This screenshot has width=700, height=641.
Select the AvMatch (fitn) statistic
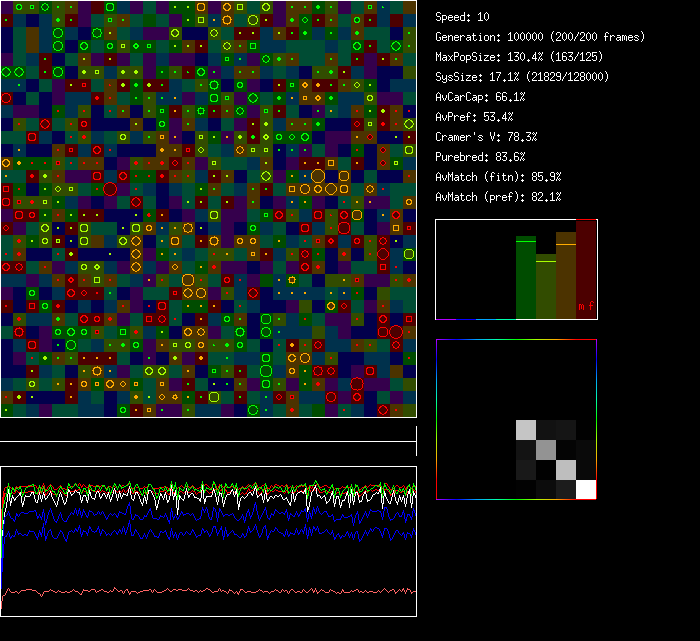click(498, 177)
